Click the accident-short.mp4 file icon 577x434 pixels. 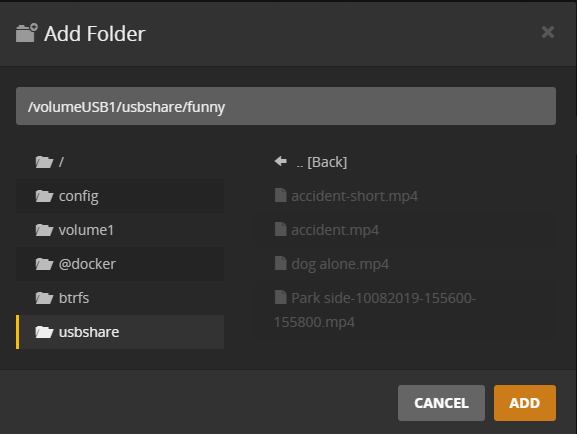281,195
